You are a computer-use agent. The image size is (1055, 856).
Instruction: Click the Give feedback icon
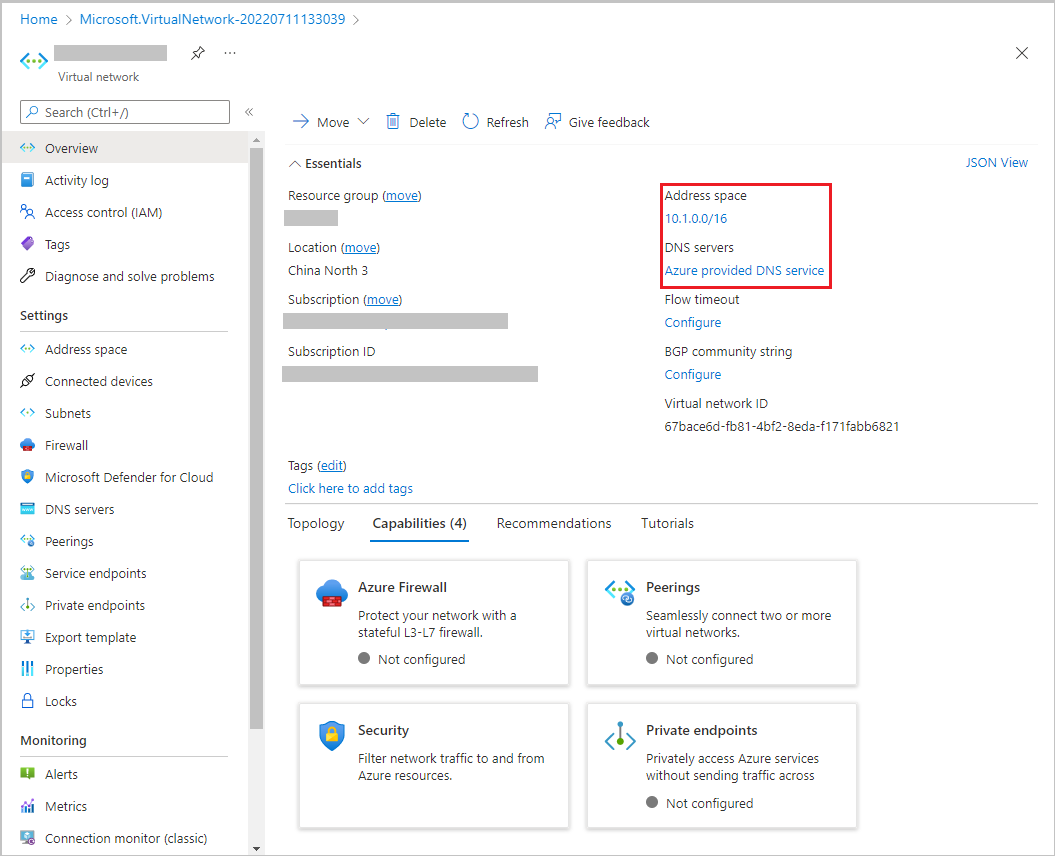tap(553, 121)
